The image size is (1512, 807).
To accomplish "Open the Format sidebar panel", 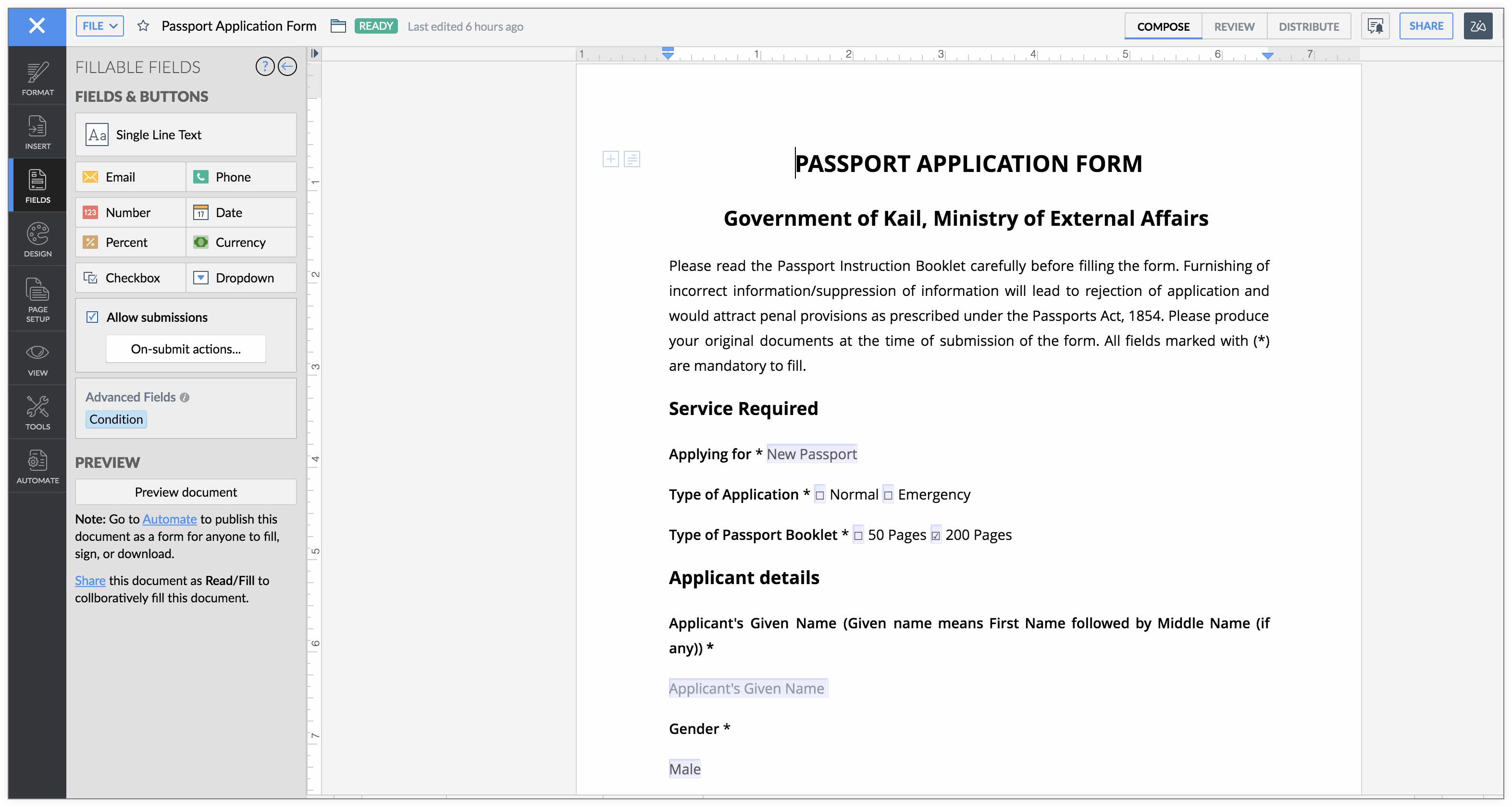I will pos(37,78).
